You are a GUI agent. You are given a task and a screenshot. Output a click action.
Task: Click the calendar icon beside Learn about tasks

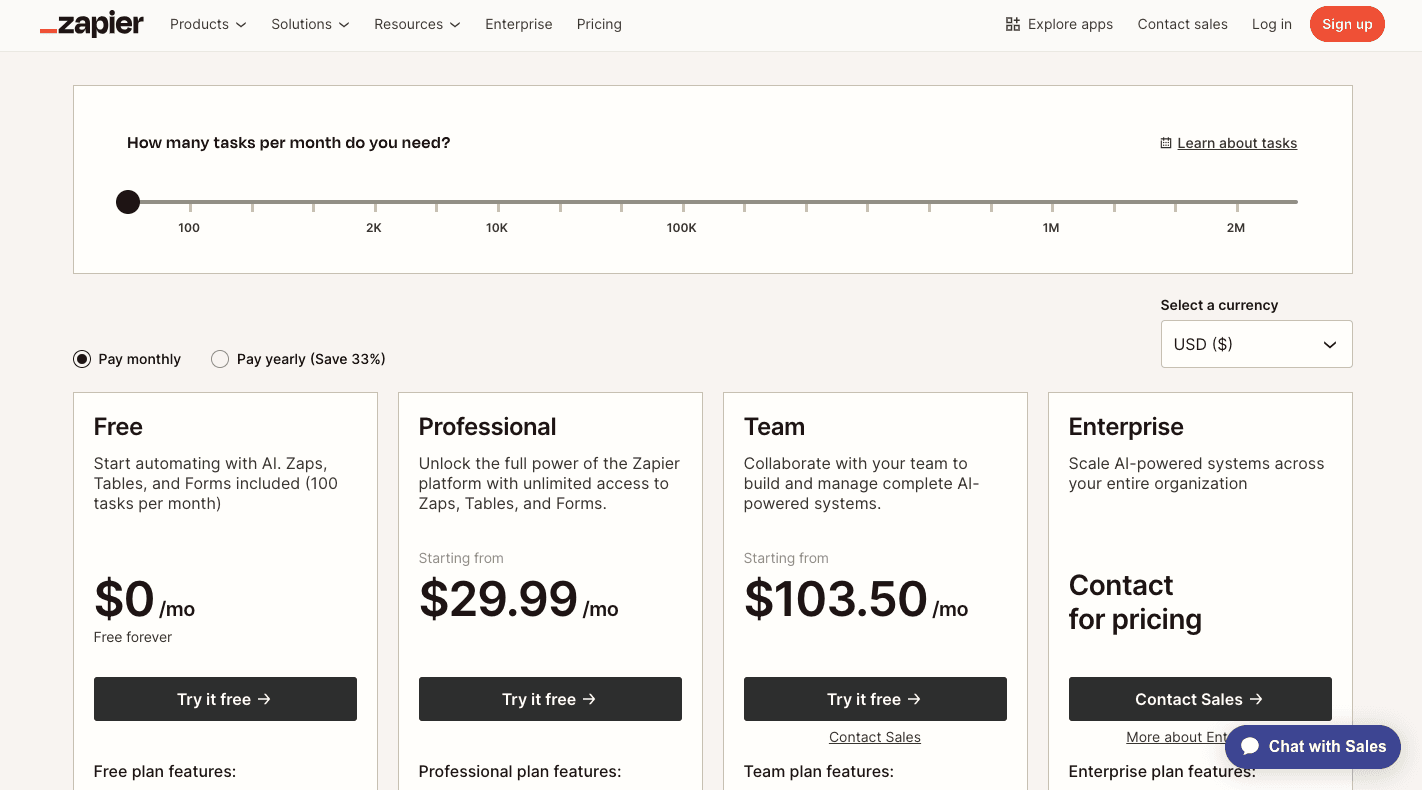coord(1165,143)
